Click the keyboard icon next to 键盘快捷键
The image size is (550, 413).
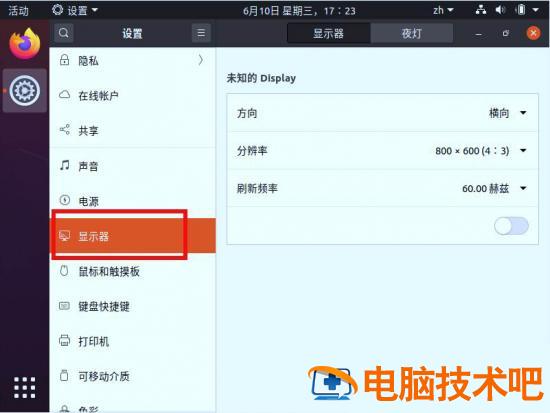pyautogui.click(x=64, y=306)
